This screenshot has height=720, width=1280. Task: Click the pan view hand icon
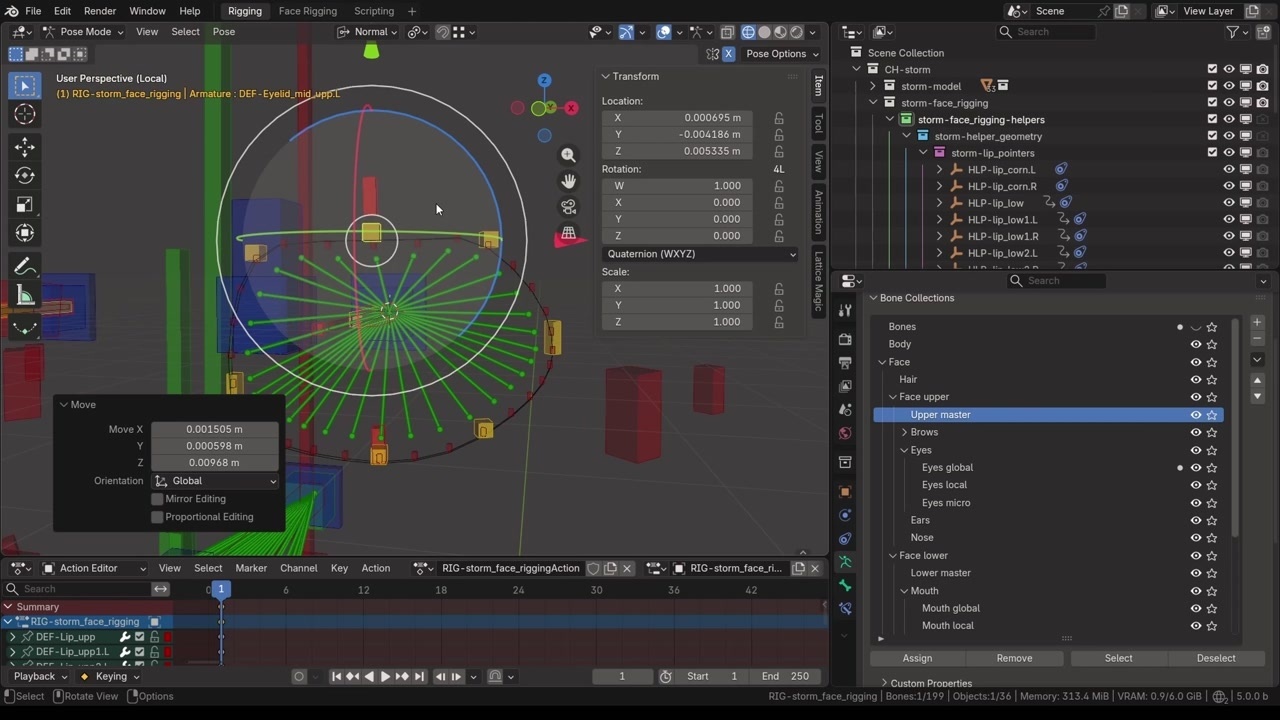(568, 181)
